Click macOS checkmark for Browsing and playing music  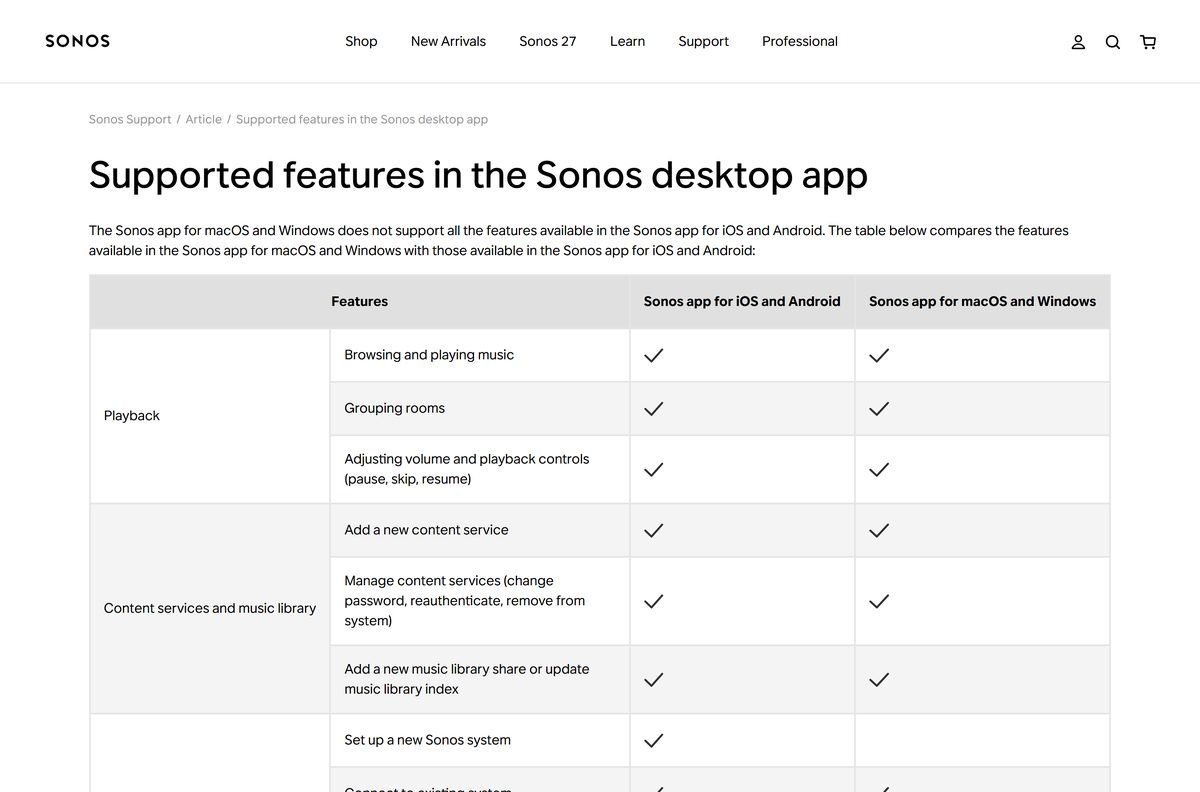coord(879,355)
